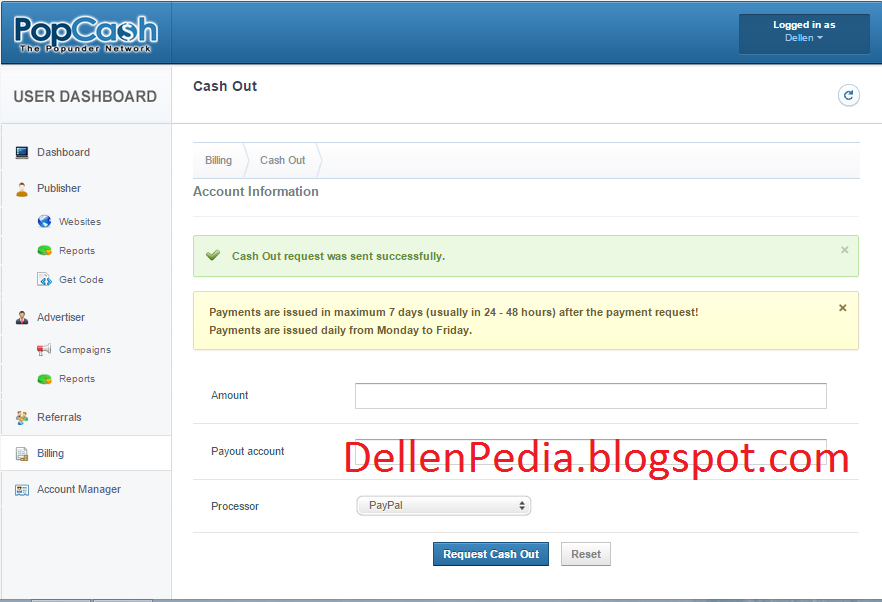Click the Request Cash Out button
Viewport: 882px width, 602px height.
click(x=490, y=554)
